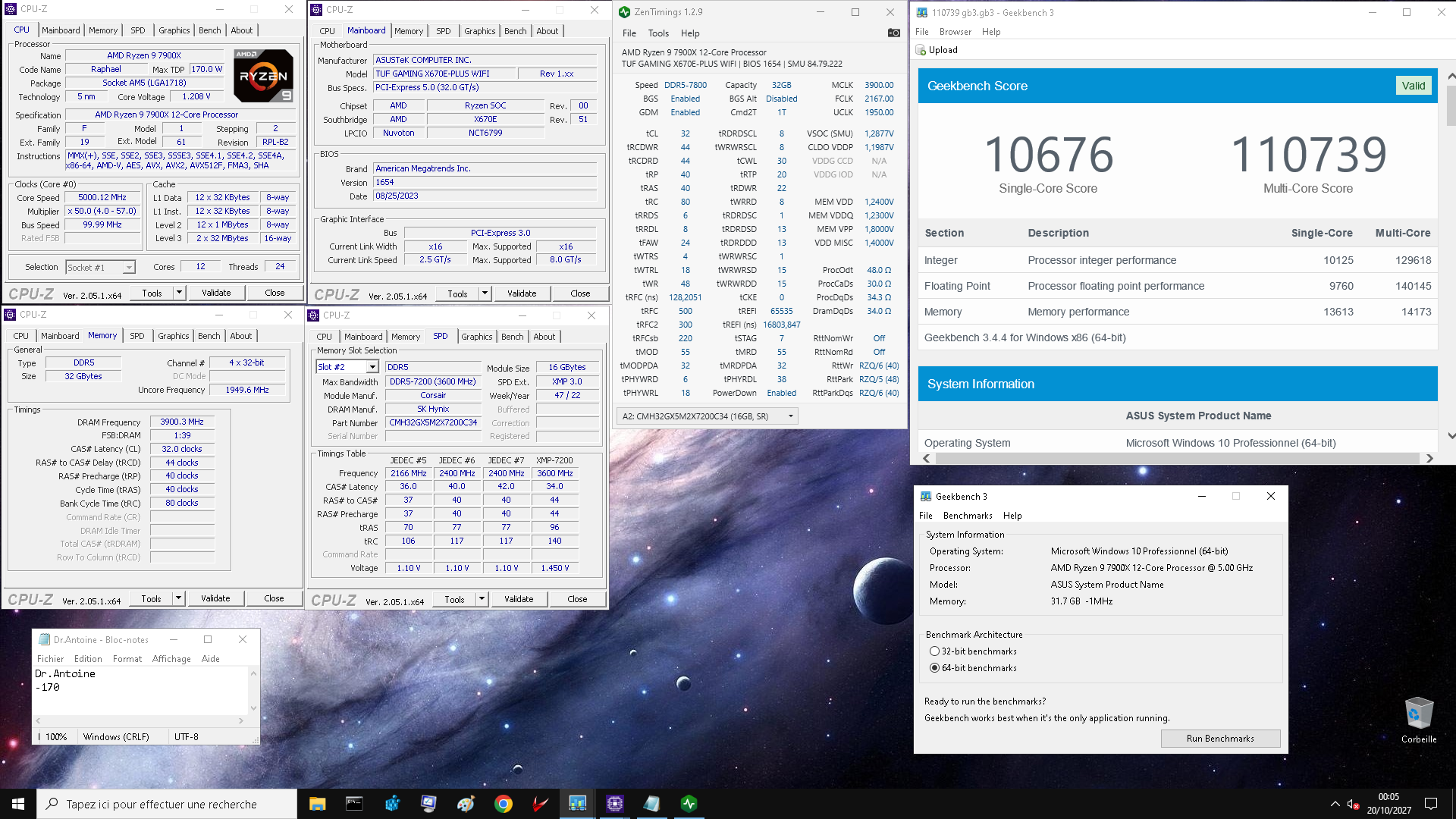
Task: Click Notepad vertical scrollbar down arrow
Action: click(253, 708)
